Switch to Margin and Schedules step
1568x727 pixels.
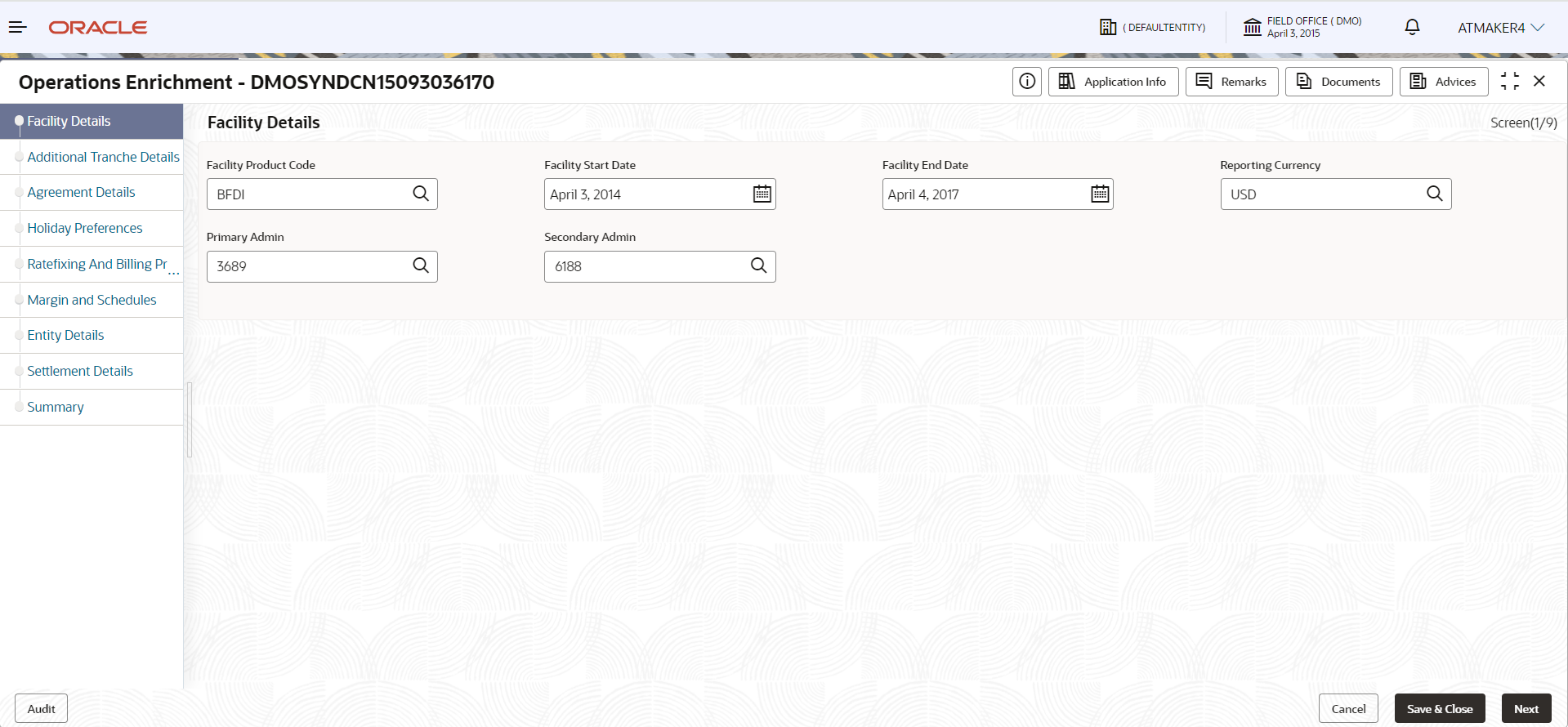pyautogui.click(x=92, y=300)
